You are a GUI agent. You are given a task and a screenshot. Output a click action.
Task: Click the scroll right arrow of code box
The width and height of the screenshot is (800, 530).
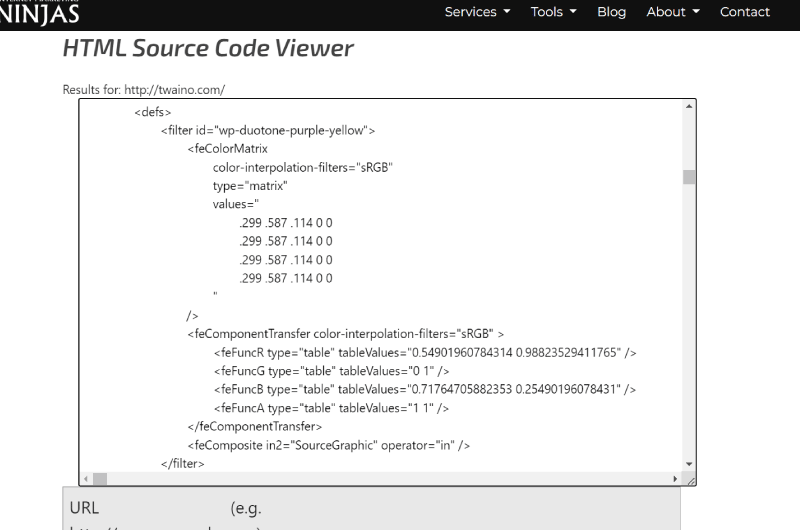click(675, 478)
